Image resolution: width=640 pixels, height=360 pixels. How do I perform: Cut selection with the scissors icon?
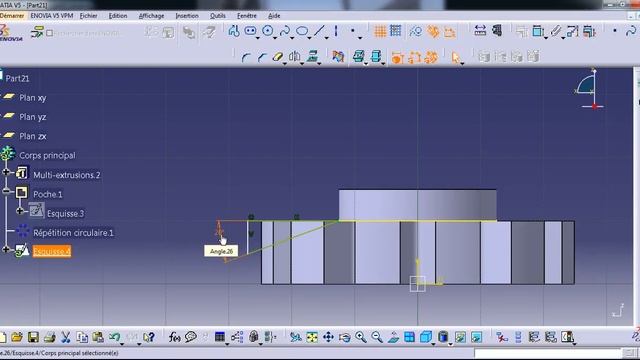click(66, 337)
